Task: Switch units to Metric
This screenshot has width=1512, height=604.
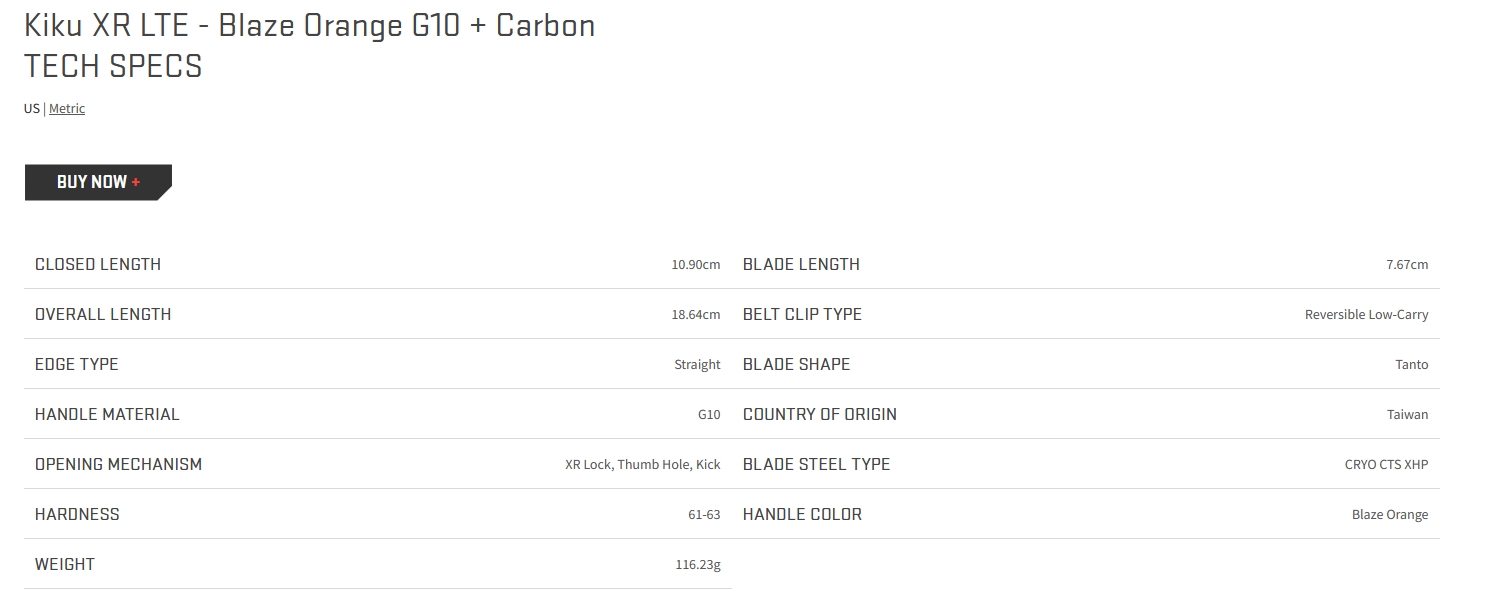Action: click(67, 109)
